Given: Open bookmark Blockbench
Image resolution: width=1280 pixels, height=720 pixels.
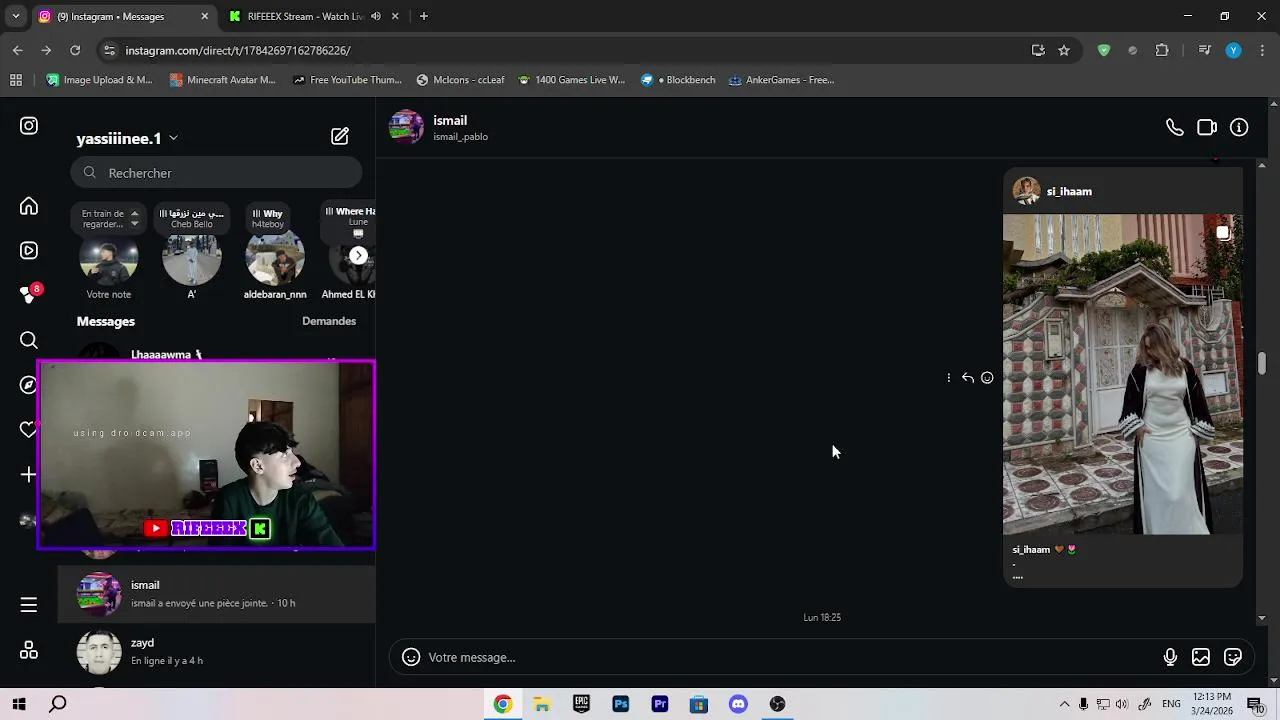Looking at the screenshot, I should (678, 80).
